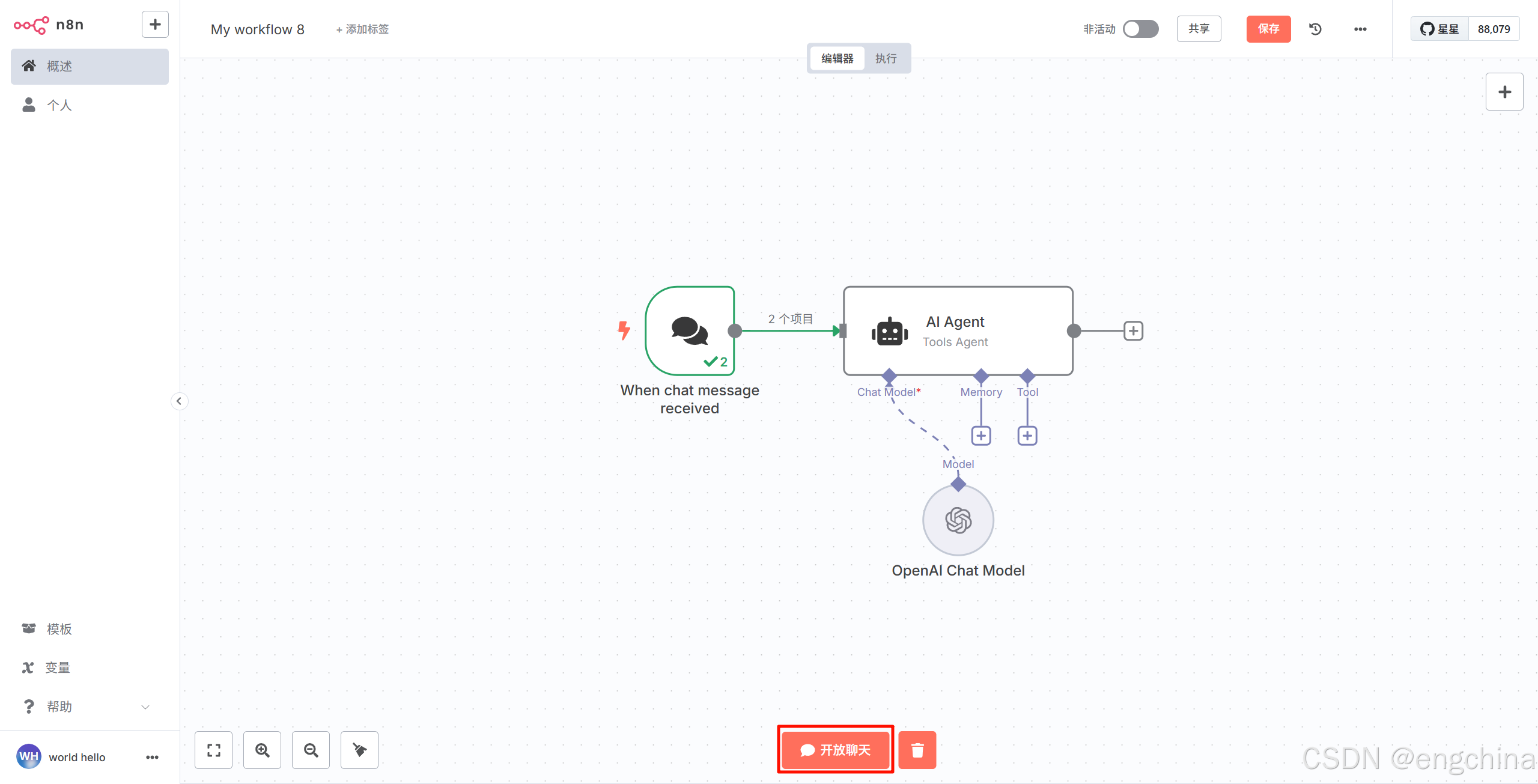Click the fit-to-view canvas icon
This screenshot has height=784, width=1538.
(213, 750)
